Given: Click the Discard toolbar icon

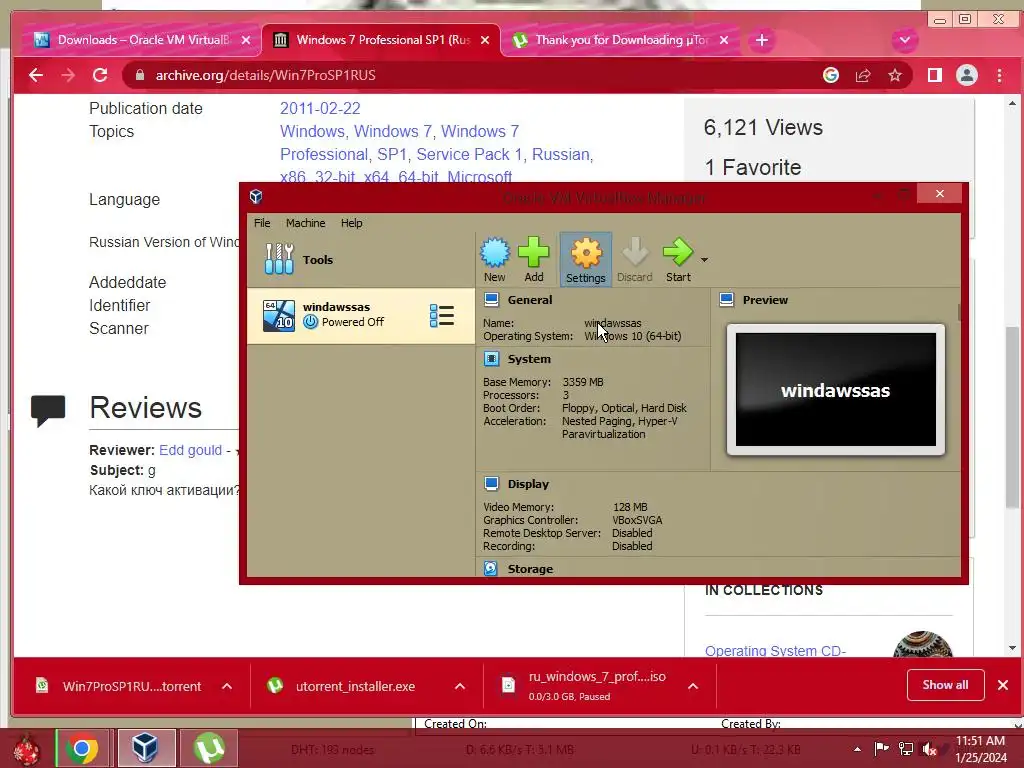Looking at the screenshot, I should (635, 259).
